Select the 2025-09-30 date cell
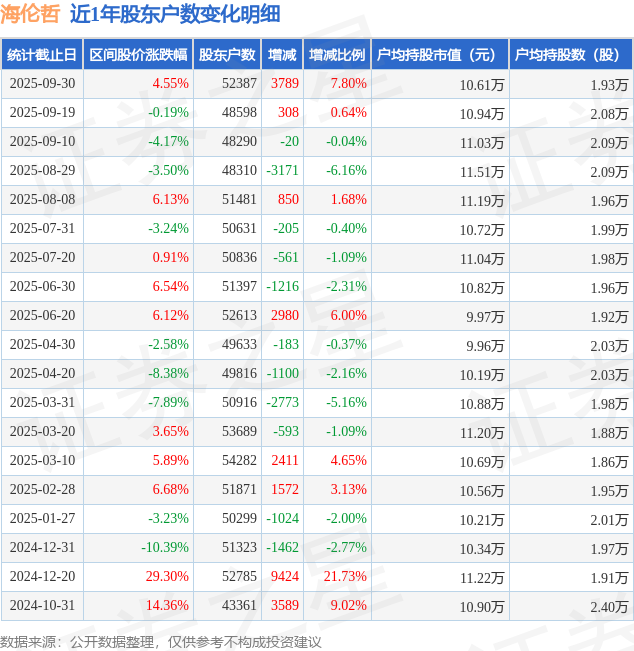Screen dimensions: 634x651 42,84
